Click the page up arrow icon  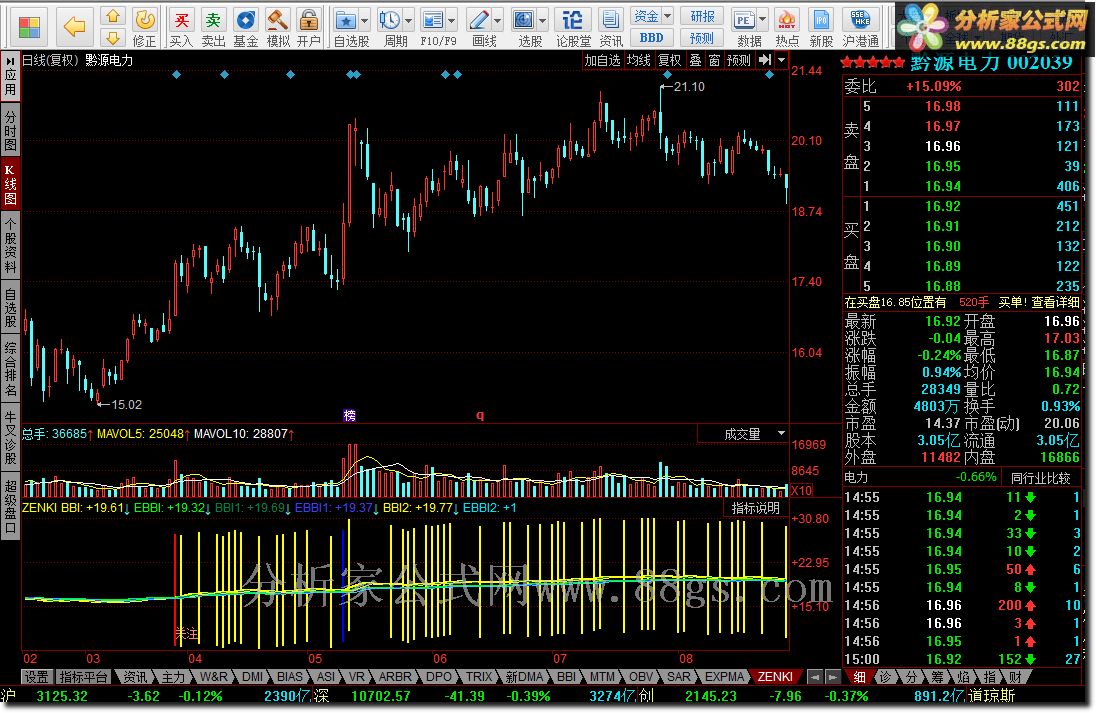click(113, 16)
